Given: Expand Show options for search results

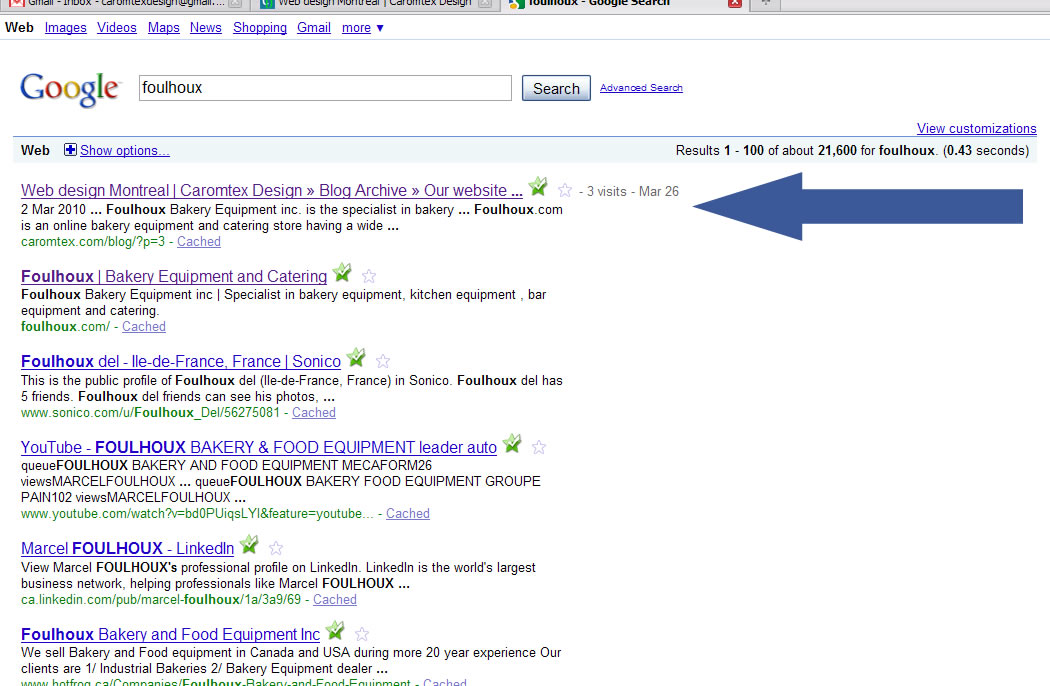Looking at the screenshot, I should click(125, 151).
